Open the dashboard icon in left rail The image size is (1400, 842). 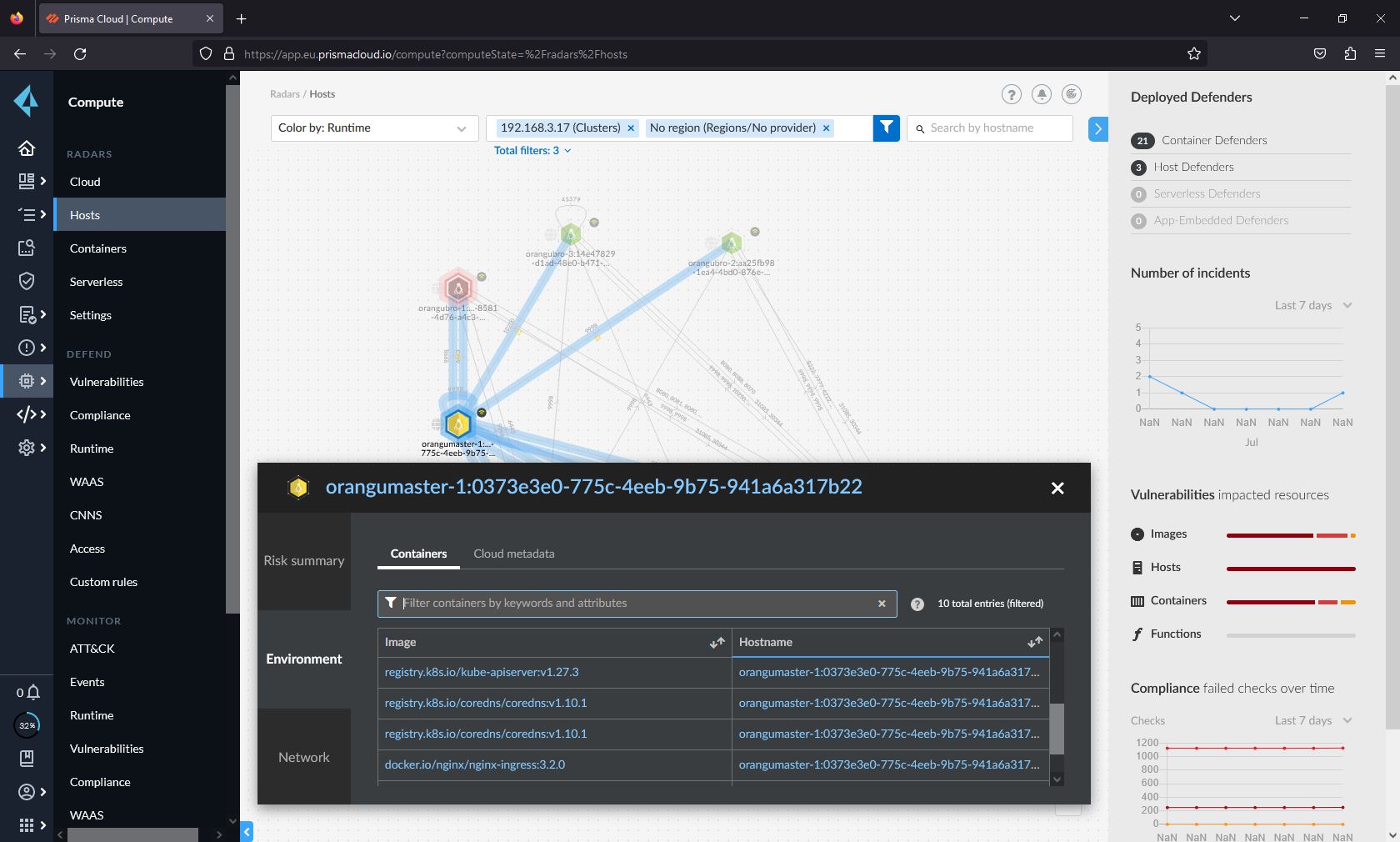27,181
